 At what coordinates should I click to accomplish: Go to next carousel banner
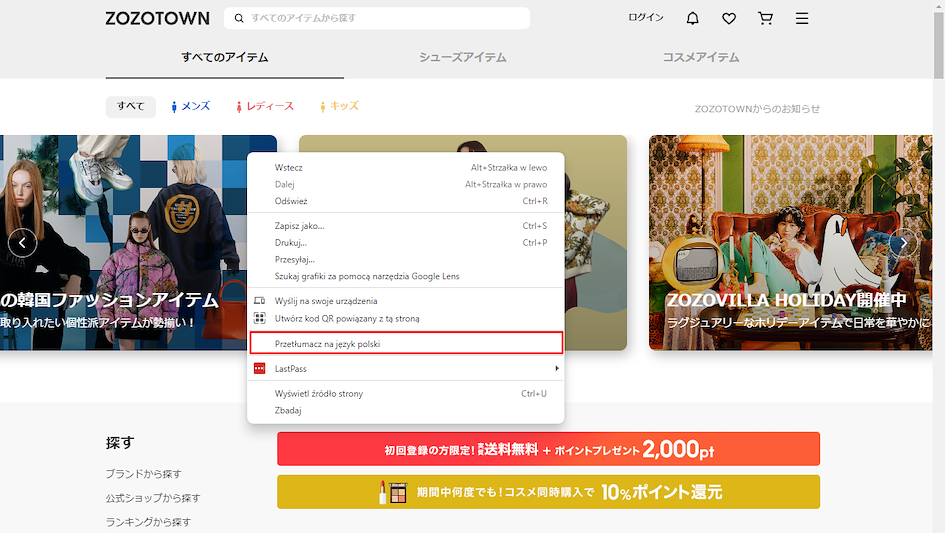pos(903,243)
